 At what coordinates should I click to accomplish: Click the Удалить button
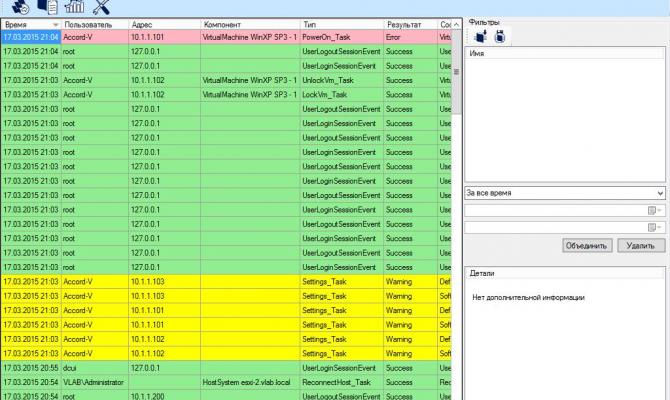point(641,246)
